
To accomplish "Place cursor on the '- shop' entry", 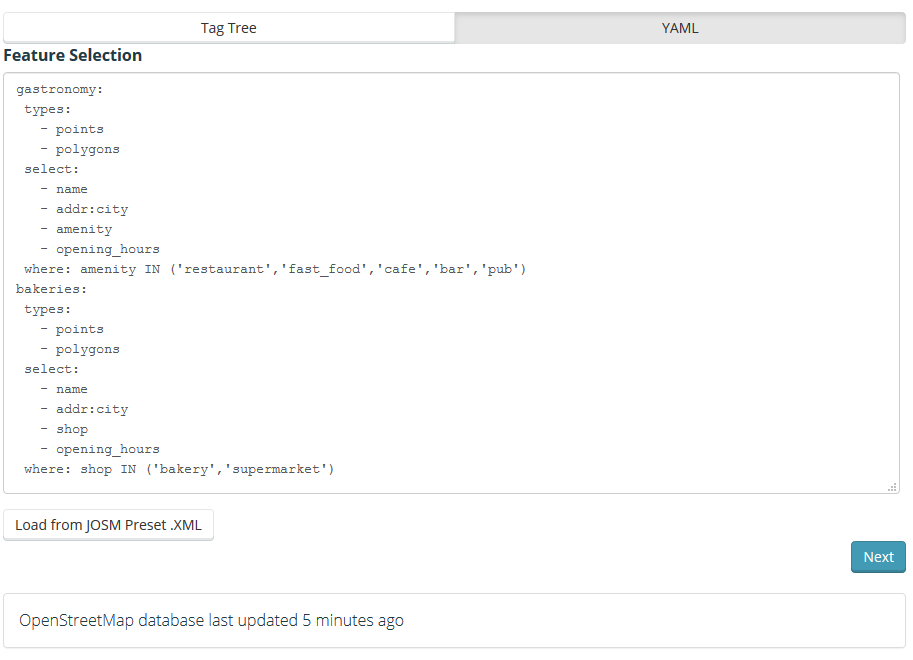I will (65, 429).
